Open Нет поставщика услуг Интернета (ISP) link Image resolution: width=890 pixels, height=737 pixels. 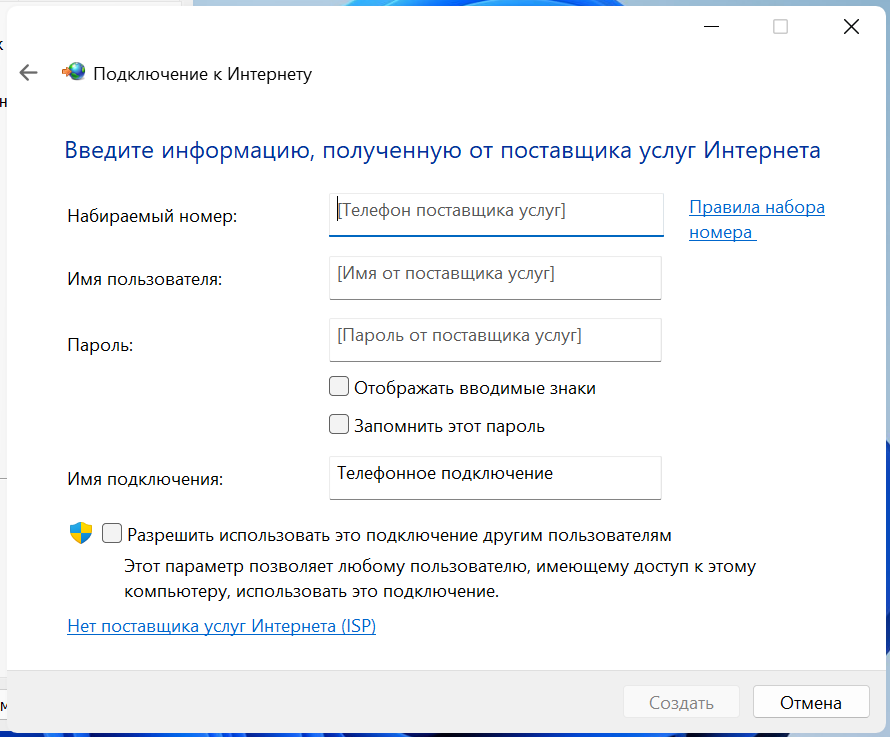(x=221, y=626)
